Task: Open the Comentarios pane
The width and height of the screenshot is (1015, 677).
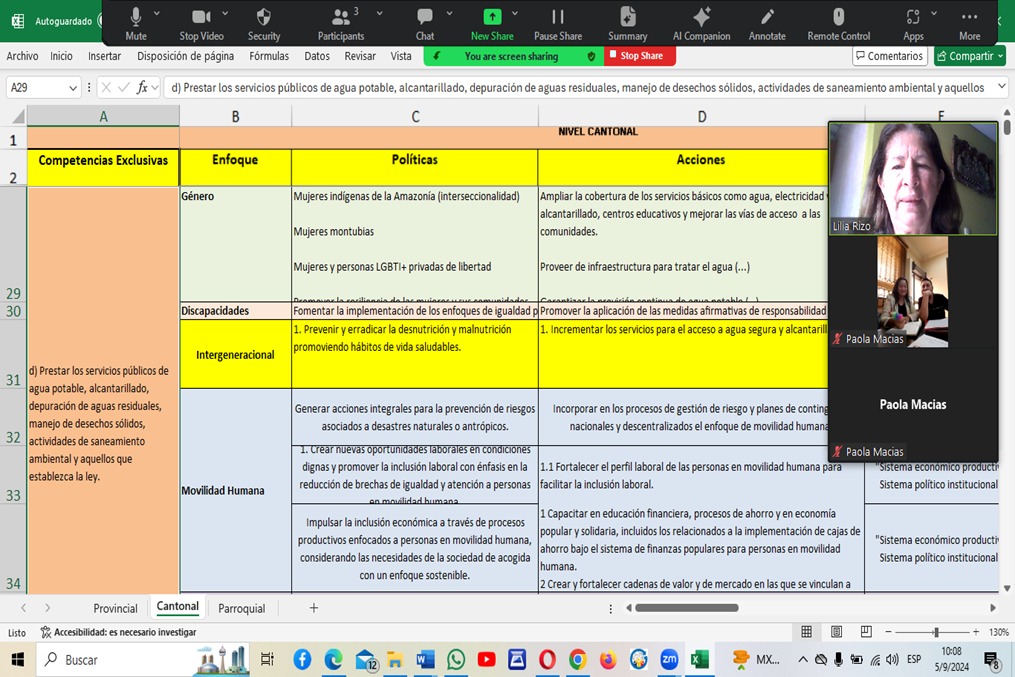Action: pos(889,56)
